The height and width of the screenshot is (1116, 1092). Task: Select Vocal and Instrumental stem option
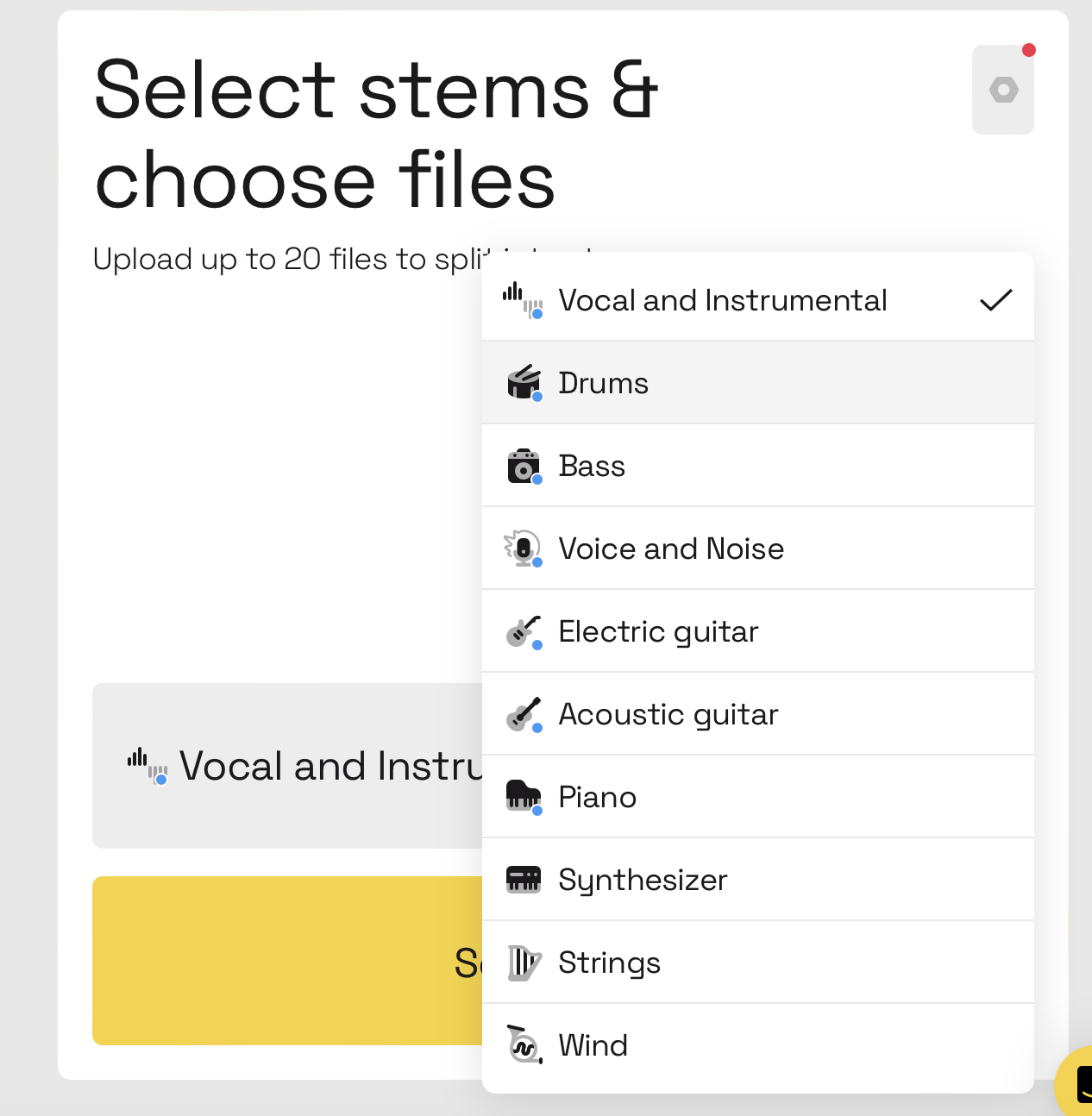click(758, 299)
